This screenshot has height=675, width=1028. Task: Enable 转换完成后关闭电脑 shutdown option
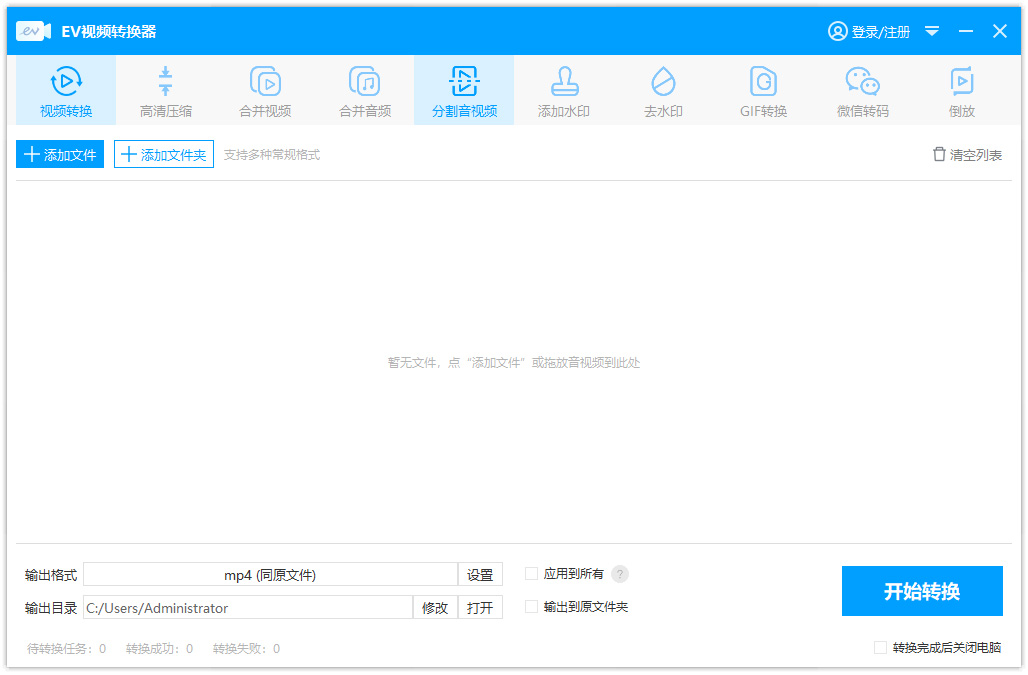click(880, 649)
